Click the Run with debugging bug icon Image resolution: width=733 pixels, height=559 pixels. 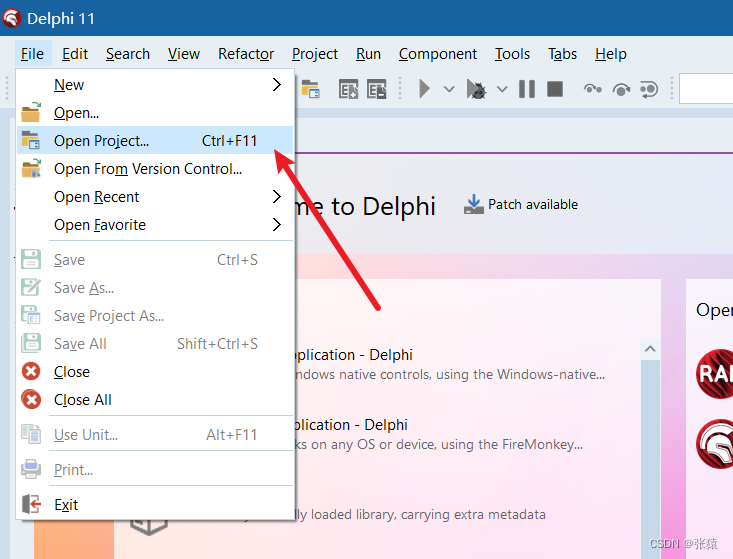pyautogui.click(x=476, y=89)
